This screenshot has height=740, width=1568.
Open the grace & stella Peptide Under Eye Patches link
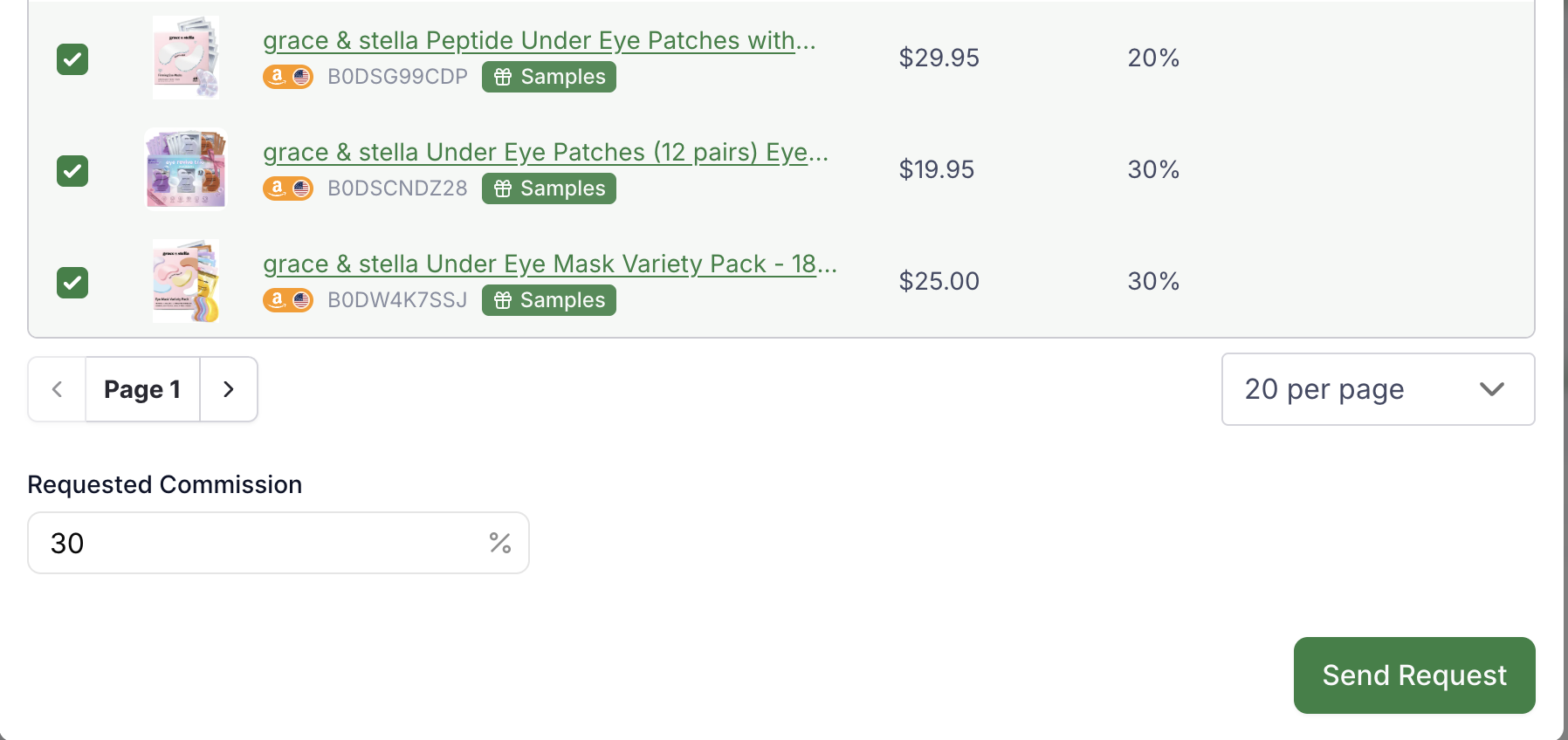(x=539, y=40)
